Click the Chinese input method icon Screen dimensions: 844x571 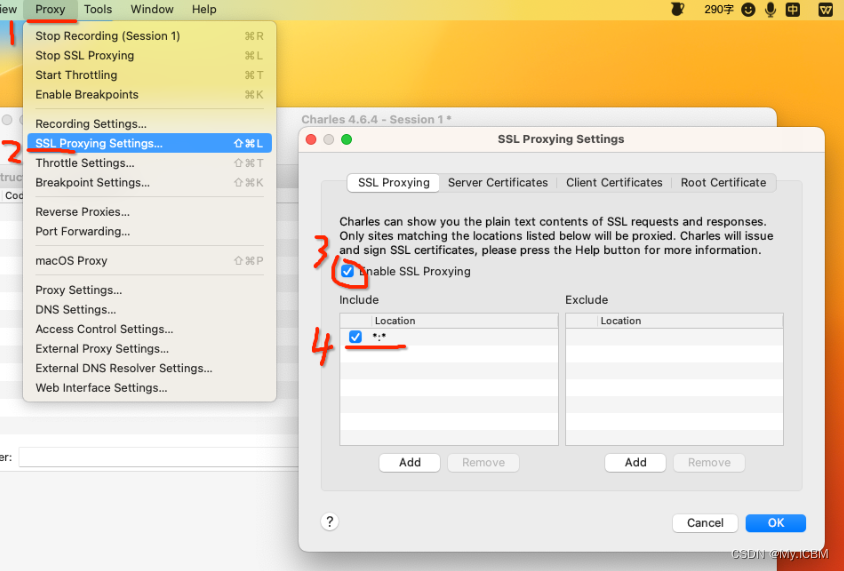click(793, 9)
